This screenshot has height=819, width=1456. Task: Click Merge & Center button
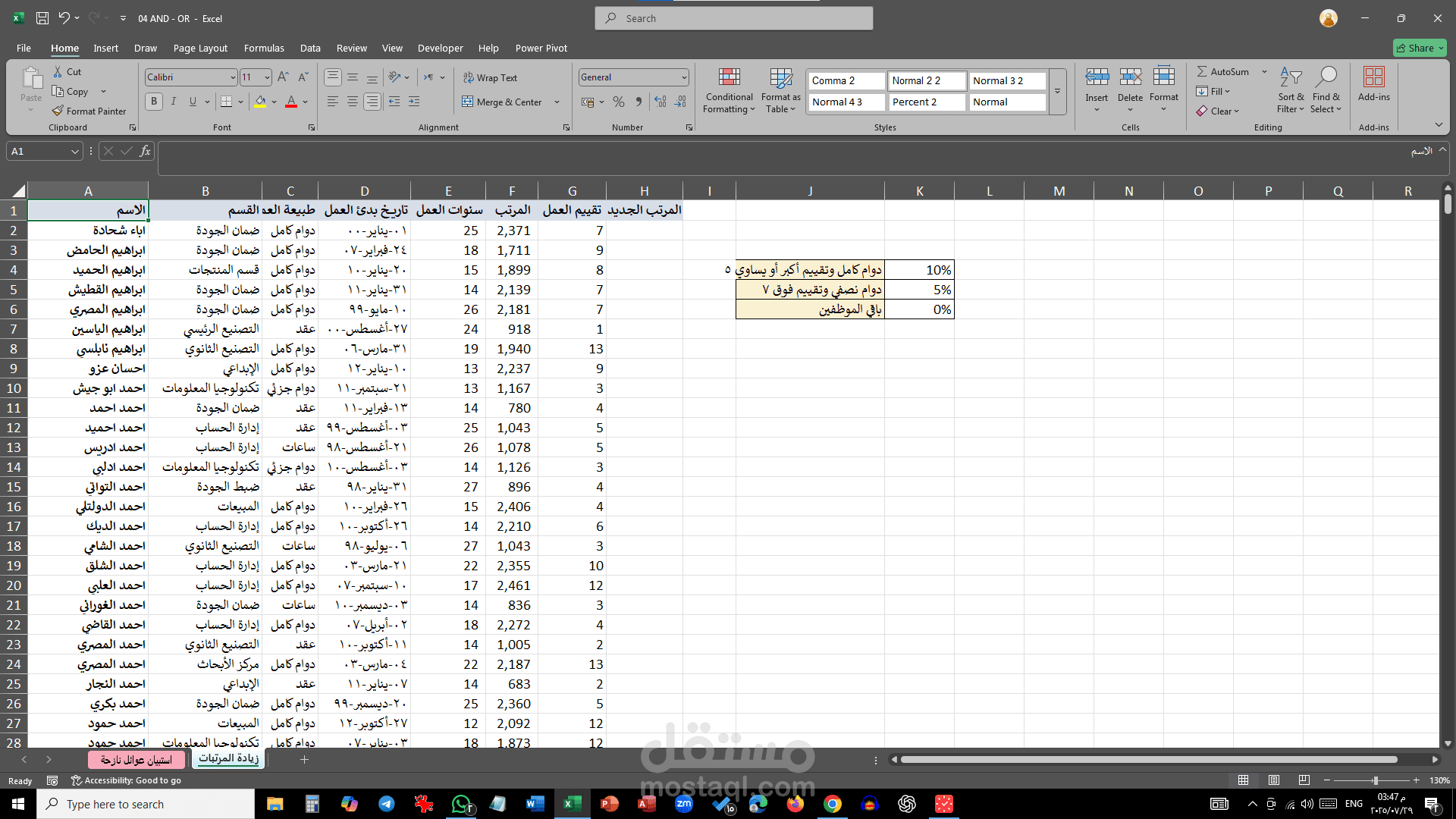[x=501, y=102]
